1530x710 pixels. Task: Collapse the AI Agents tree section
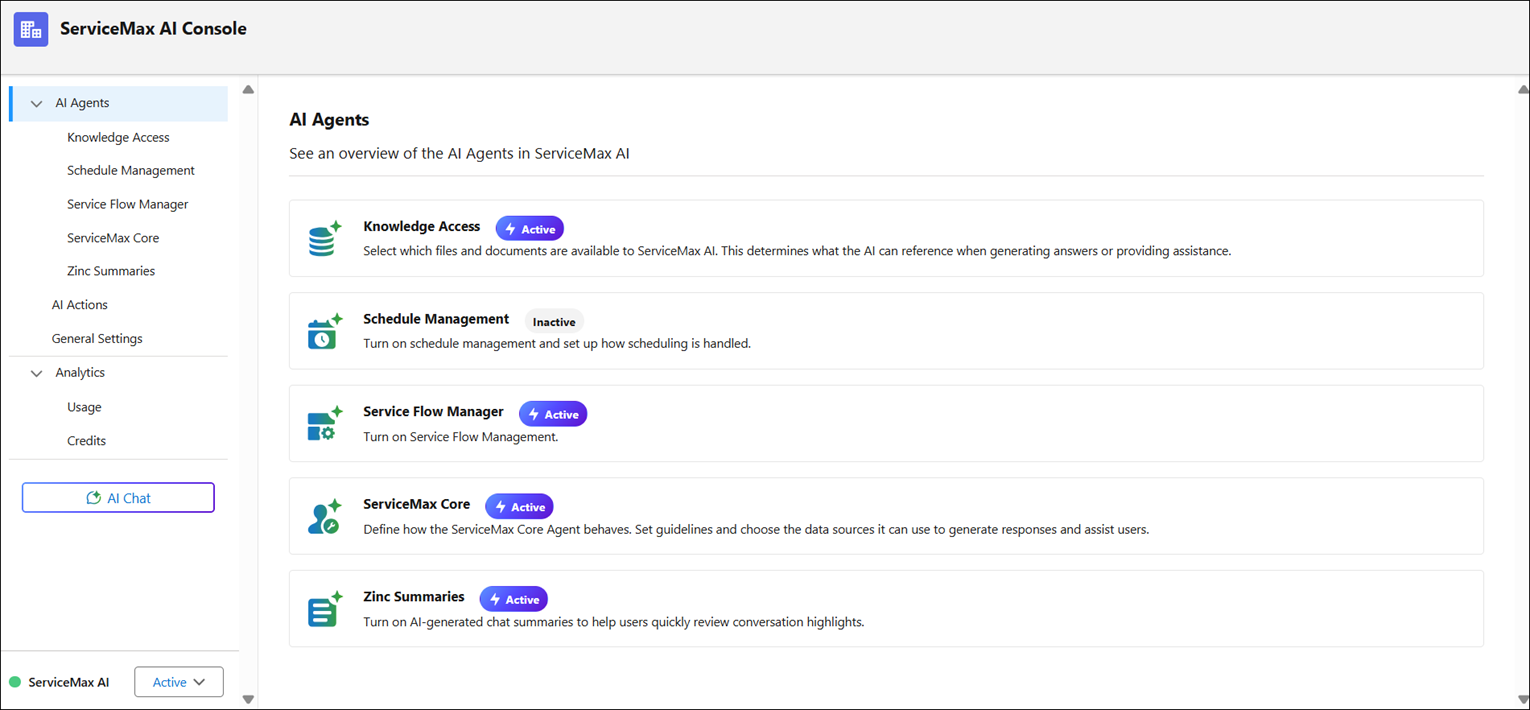click(x=37, y=103)
